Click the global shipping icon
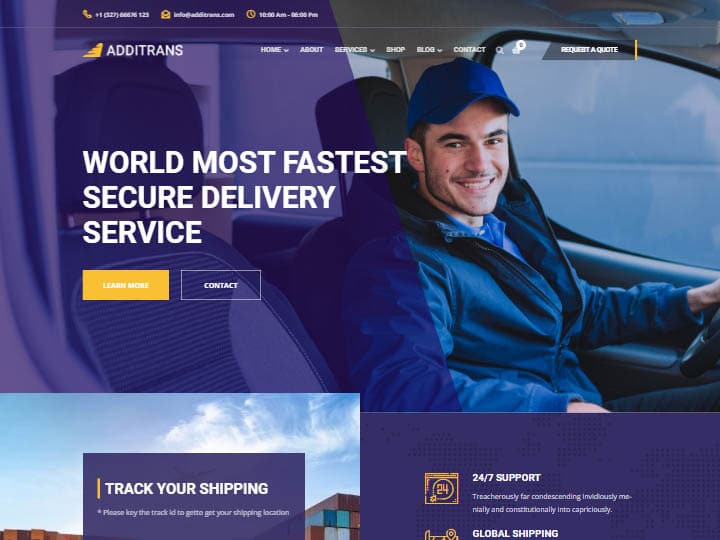 tap(441, 534)
